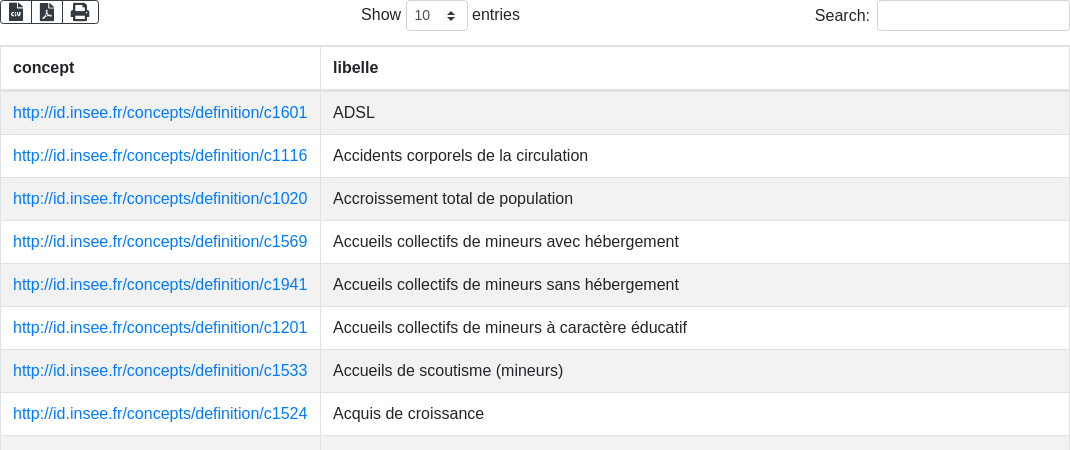Select the Accueils de scoutisme (mineurs) cell
This screenshot has height=450, width=1070.
tap(695, 371)
